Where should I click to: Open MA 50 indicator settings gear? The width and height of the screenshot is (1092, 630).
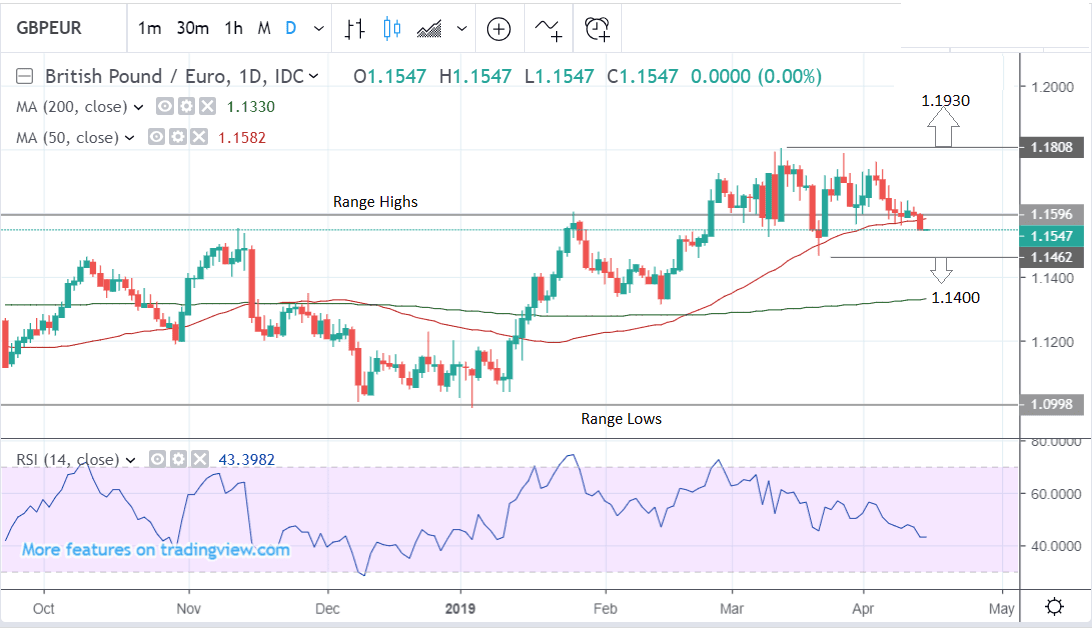[x=178, y=137]
